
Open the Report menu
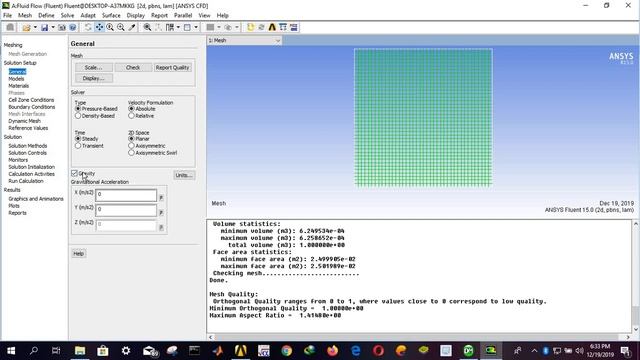click(159, 16)
